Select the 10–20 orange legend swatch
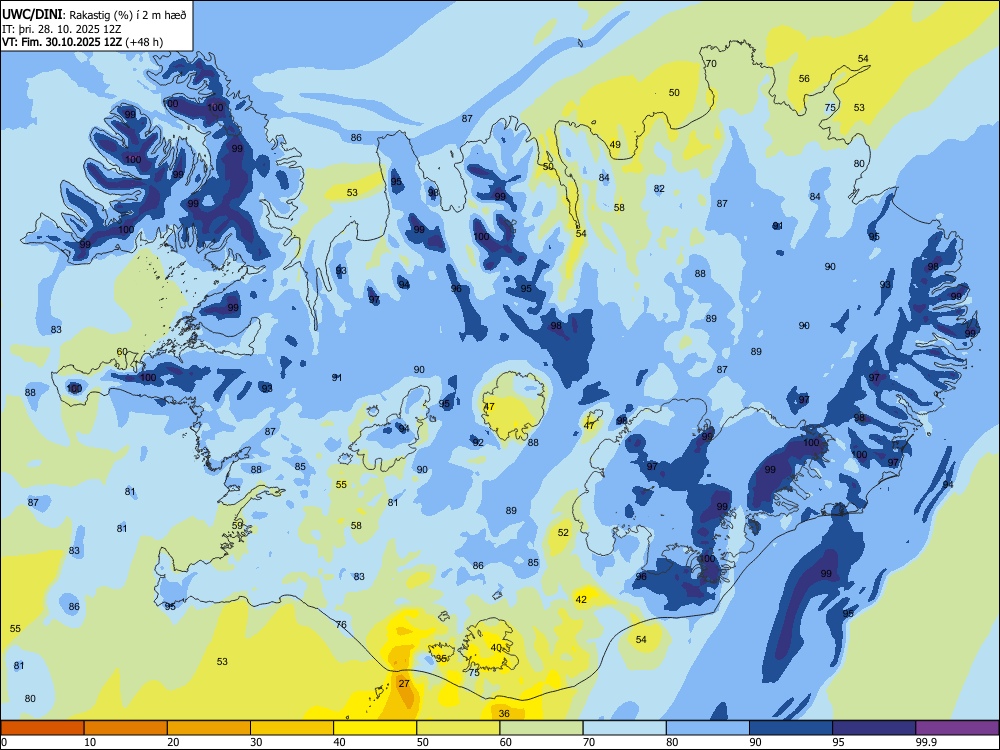This screenshot has width=1000, height=750. [x=126, y=728]
